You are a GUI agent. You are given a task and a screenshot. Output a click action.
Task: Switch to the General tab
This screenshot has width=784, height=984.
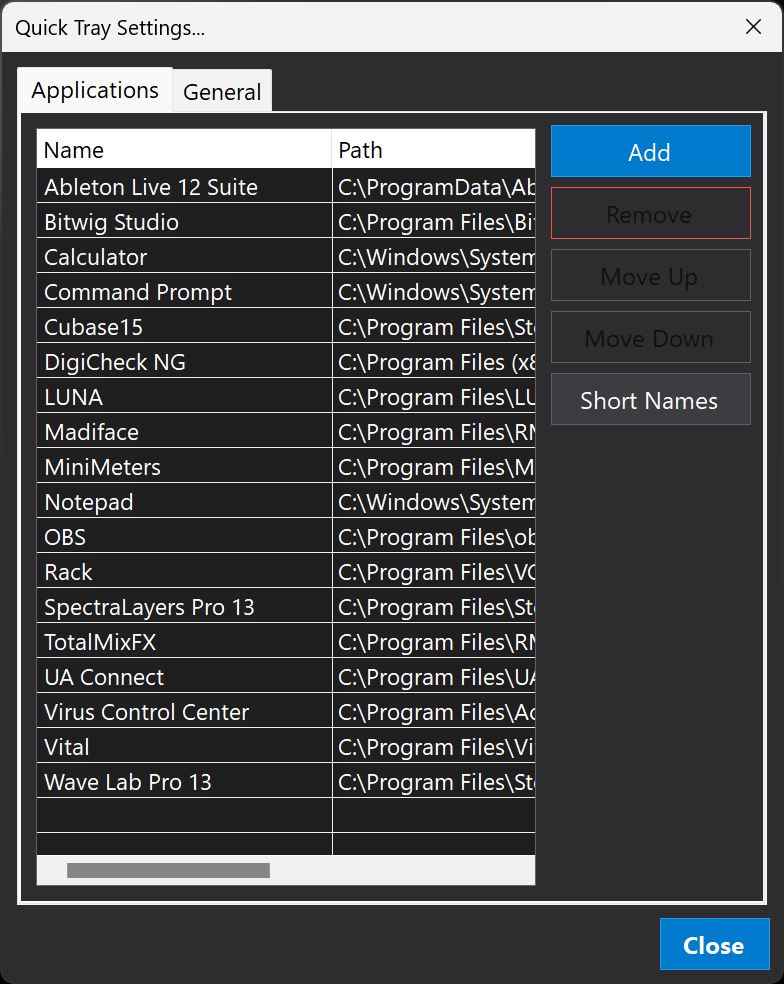[x=222, y=92]
